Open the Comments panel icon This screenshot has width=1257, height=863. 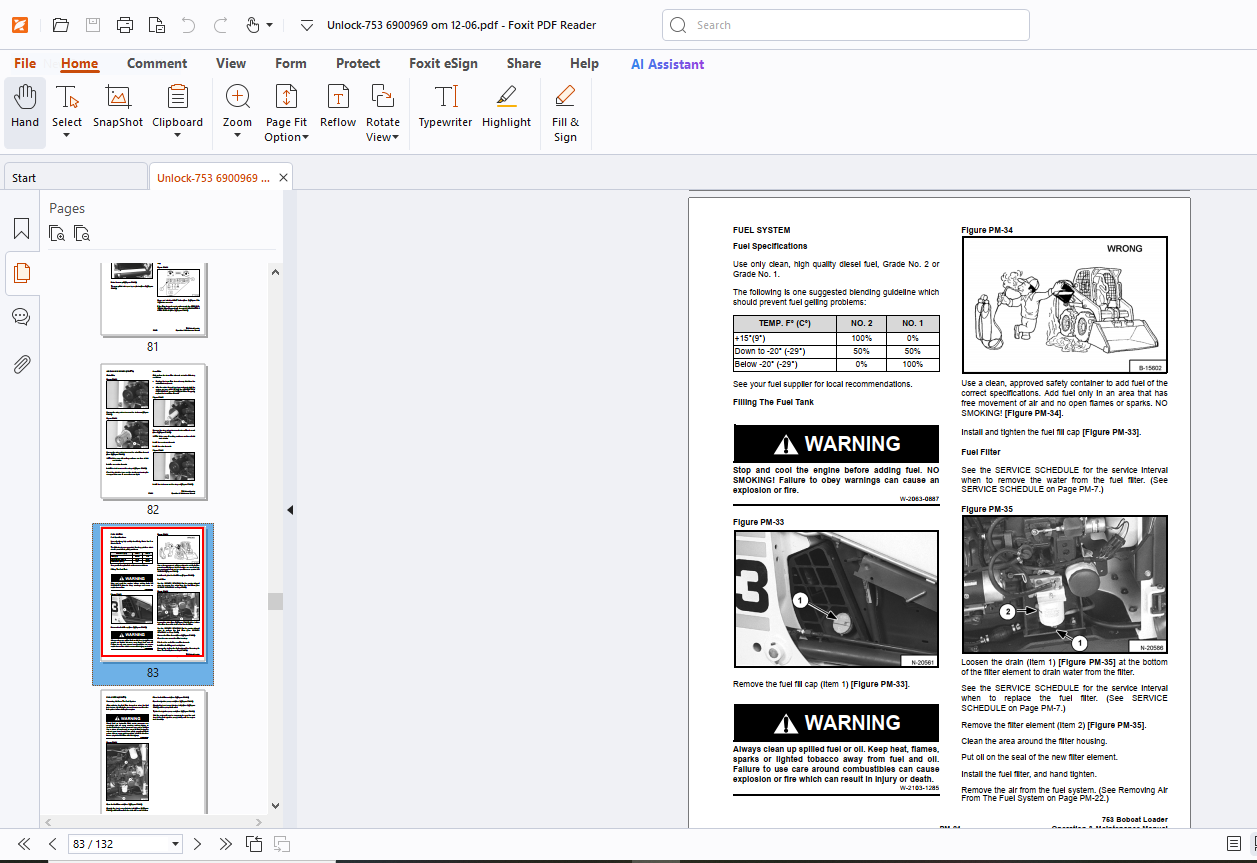(21, 317)
